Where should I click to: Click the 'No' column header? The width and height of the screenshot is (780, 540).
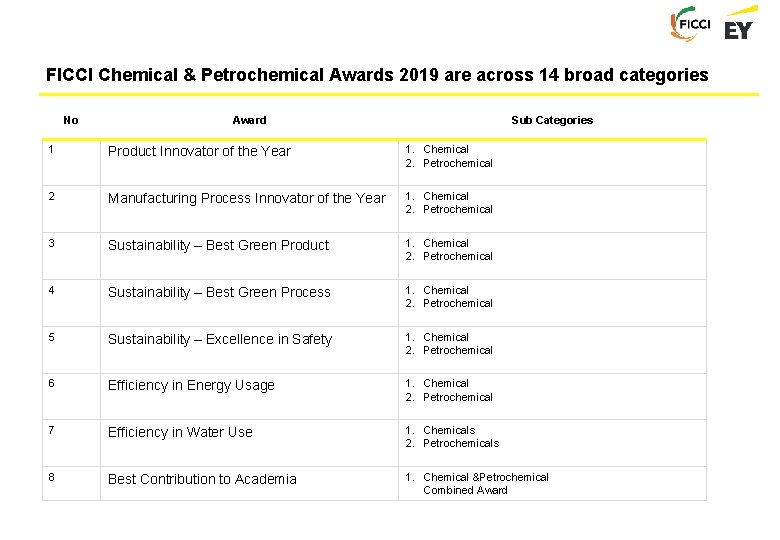[x=71, y=120]
